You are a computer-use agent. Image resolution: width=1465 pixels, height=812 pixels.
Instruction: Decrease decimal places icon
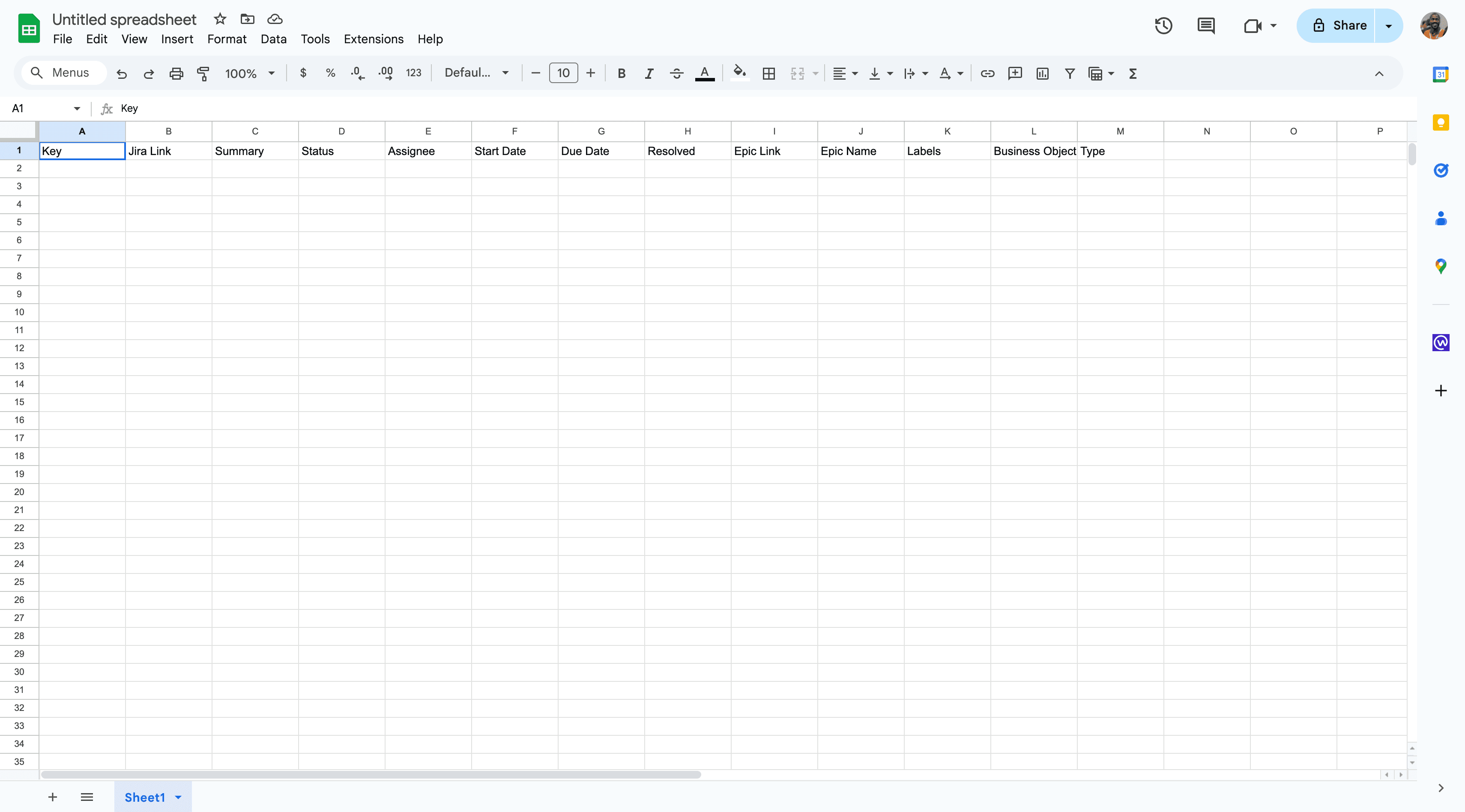[358, 73]
